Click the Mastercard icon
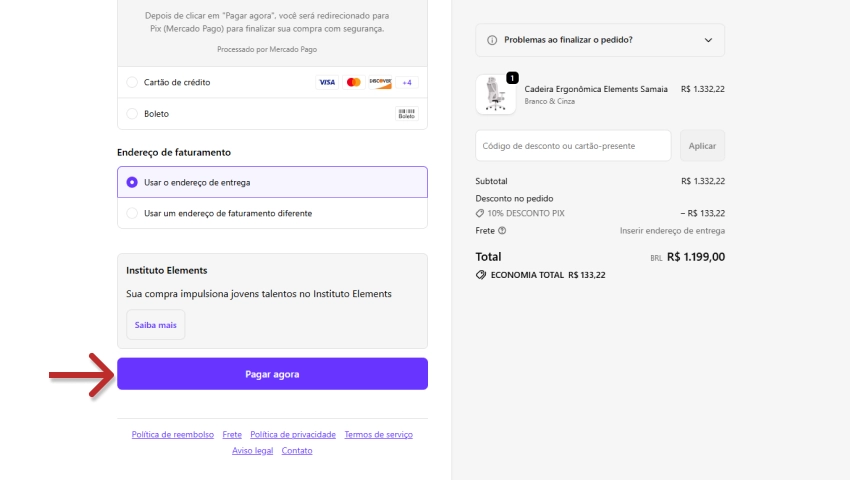This screenshot has height=480, width=850. [x=353, y=82]
